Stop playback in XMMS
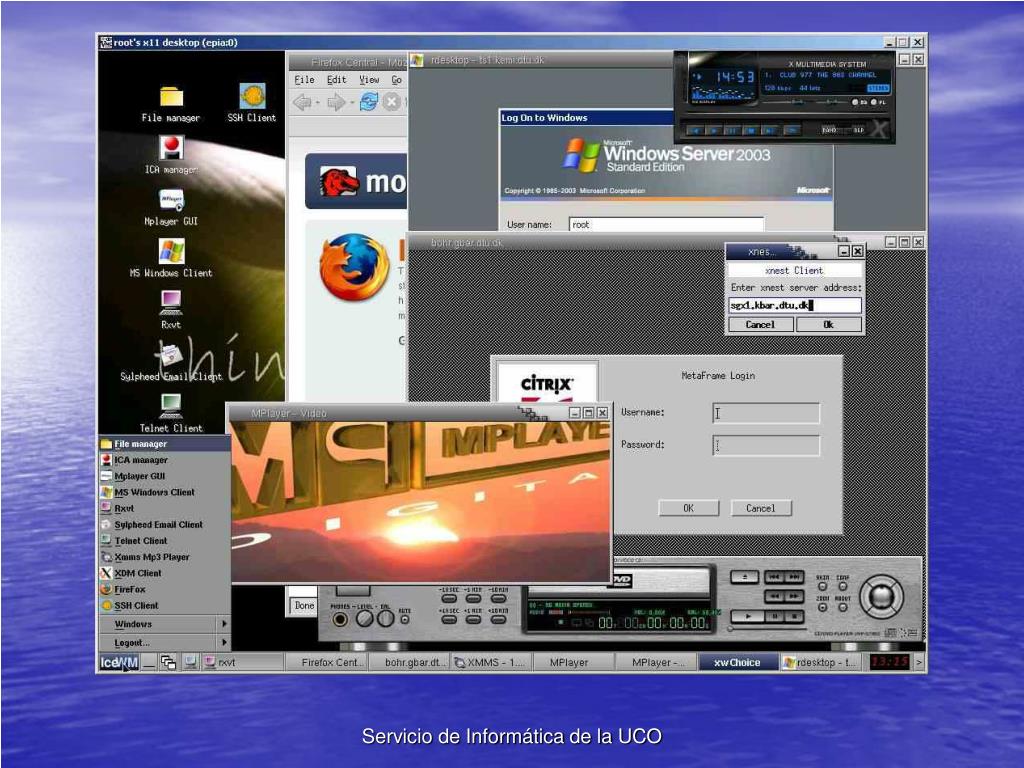The width and height of the screenshot is (1024, 768). click(x=751, y=131)
